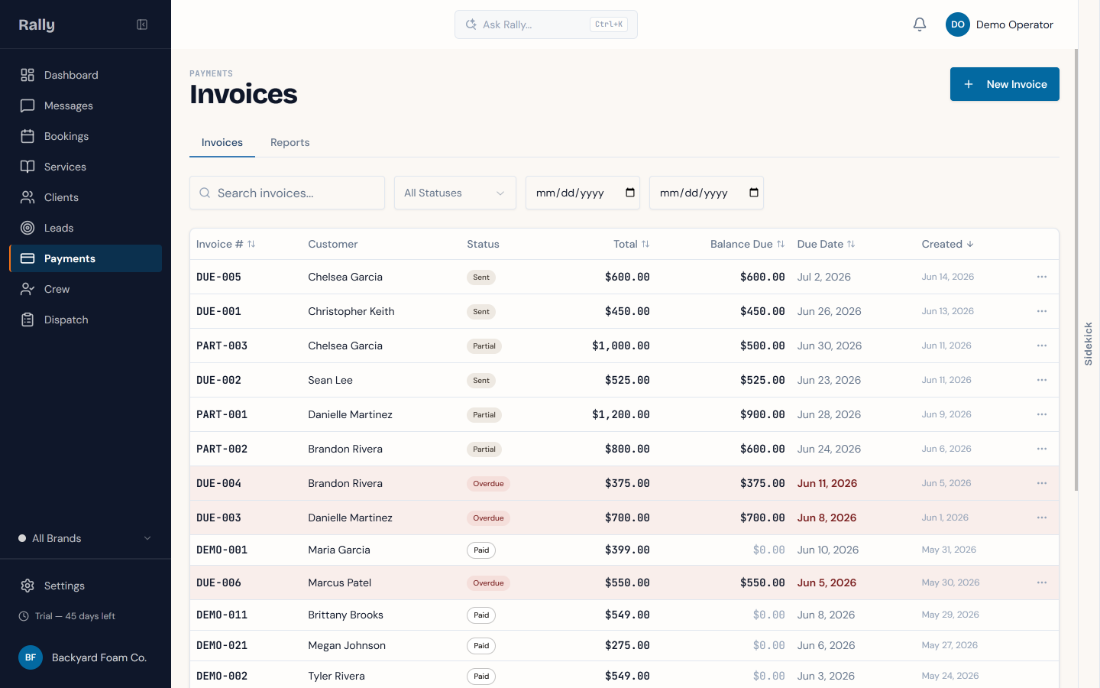Click the Demo Operator name

1014,25
